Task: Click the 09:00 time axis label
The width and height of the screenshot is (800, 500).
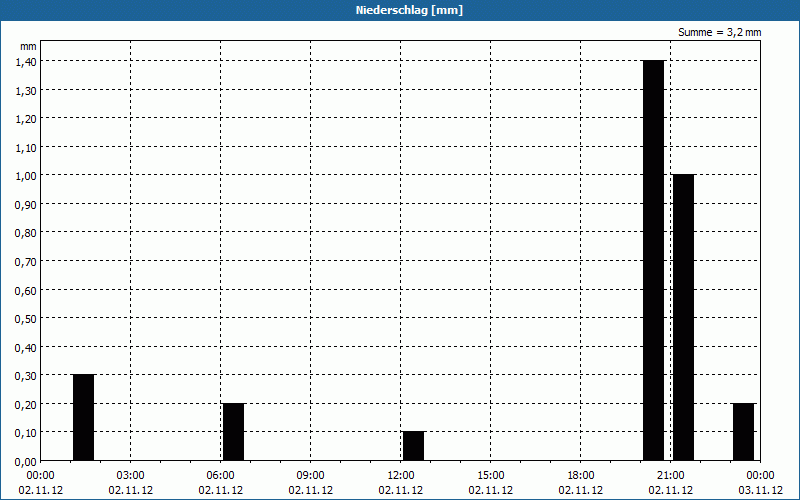Action: [310, 475]
